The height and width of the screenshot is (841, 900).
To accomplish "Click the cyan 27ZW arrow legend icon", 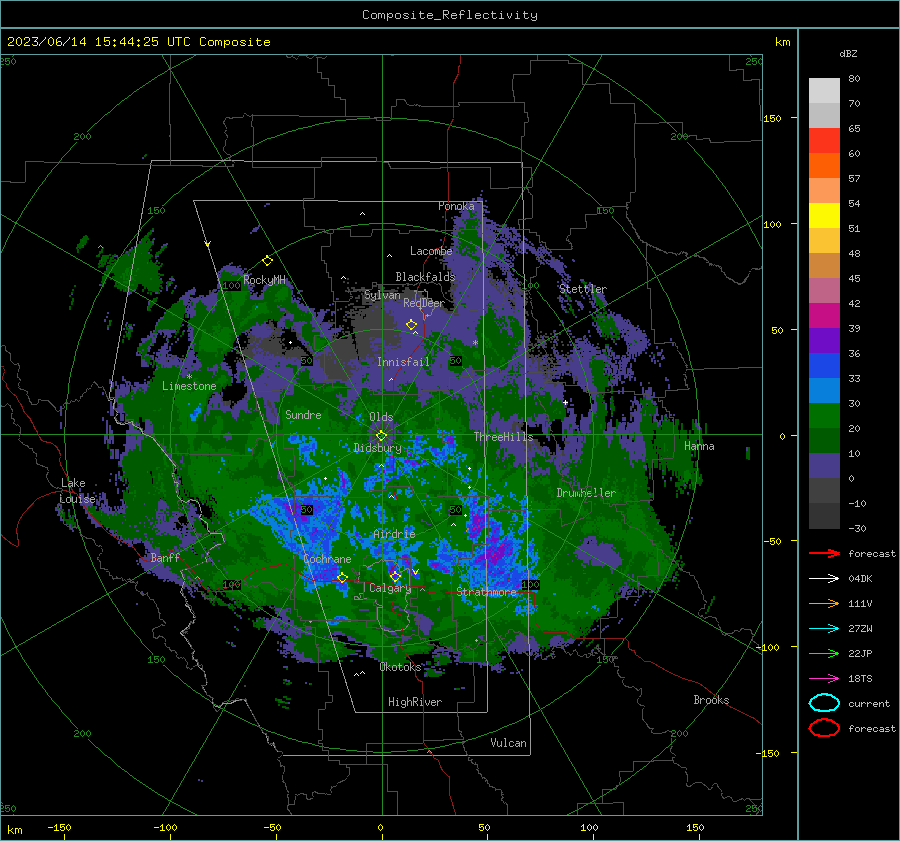I will point(824,628).
